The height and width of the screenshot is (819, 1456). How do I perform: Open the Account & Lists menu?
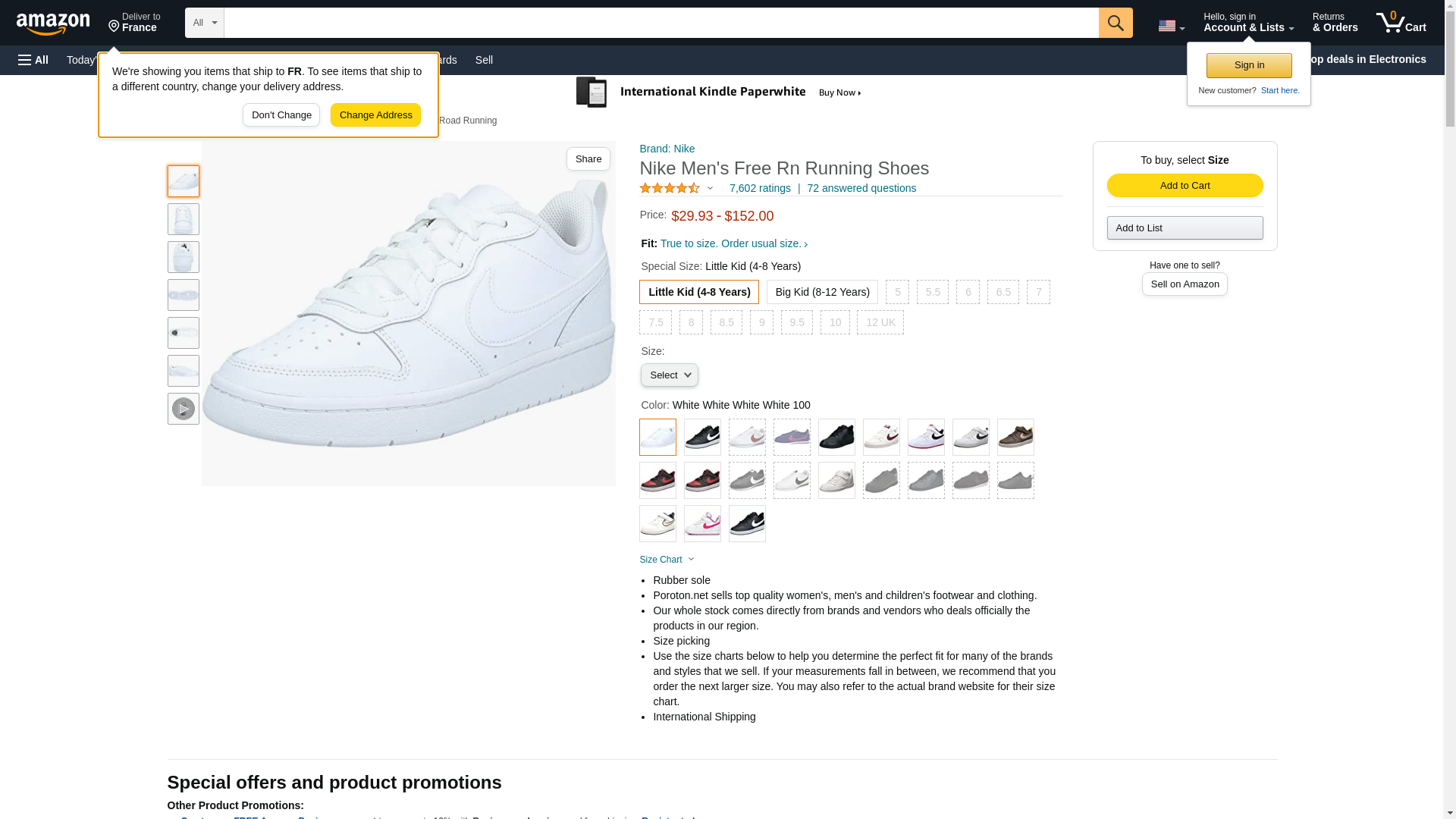[x=1247, y=23]
